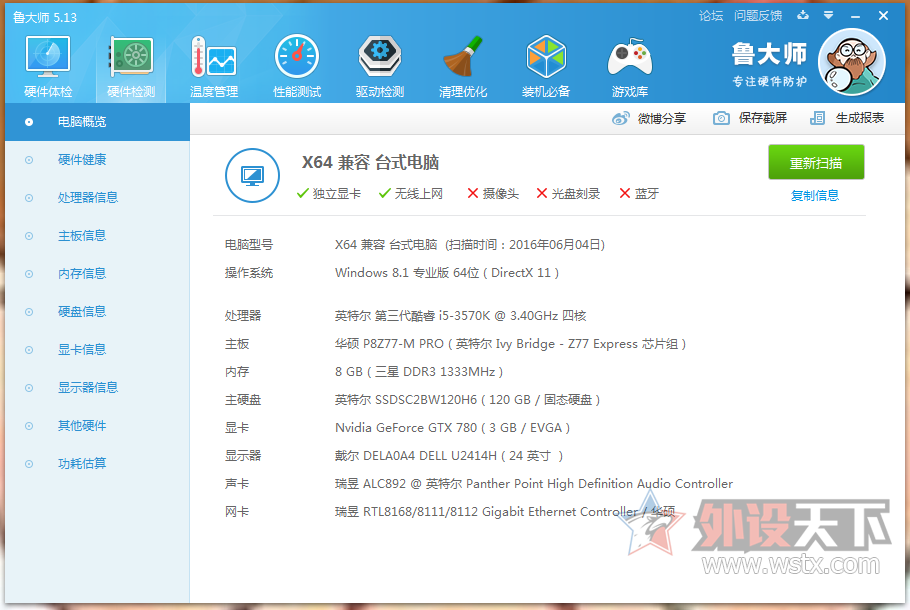
Task: Open the 装机必备 software center
Action: coord(546,64)
